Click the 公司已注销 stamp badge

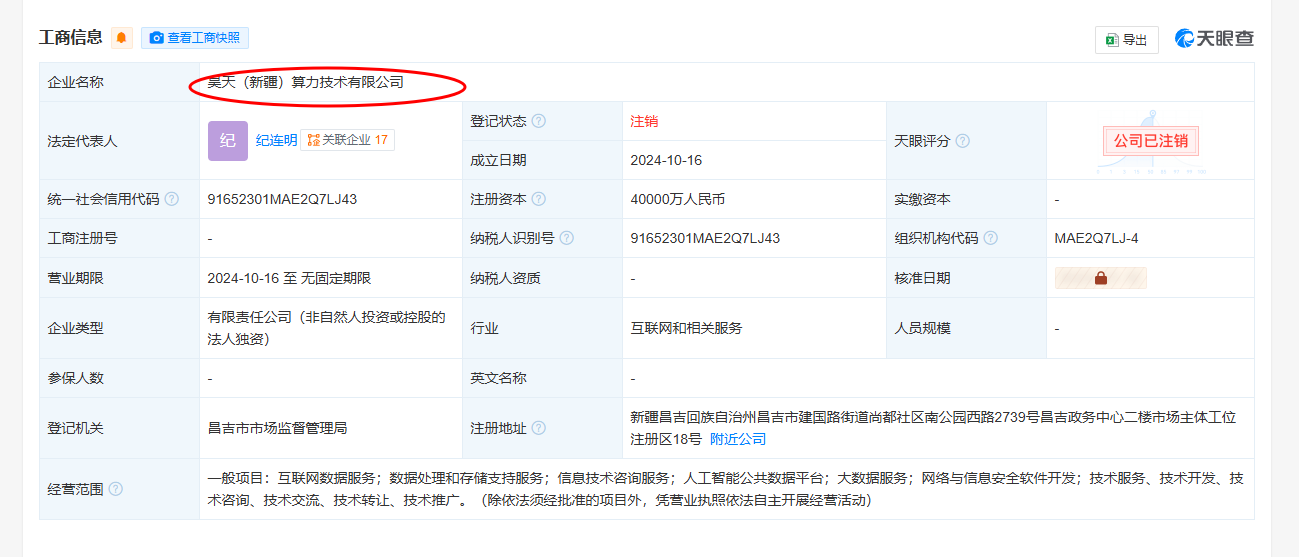[x=1150, y=141]
